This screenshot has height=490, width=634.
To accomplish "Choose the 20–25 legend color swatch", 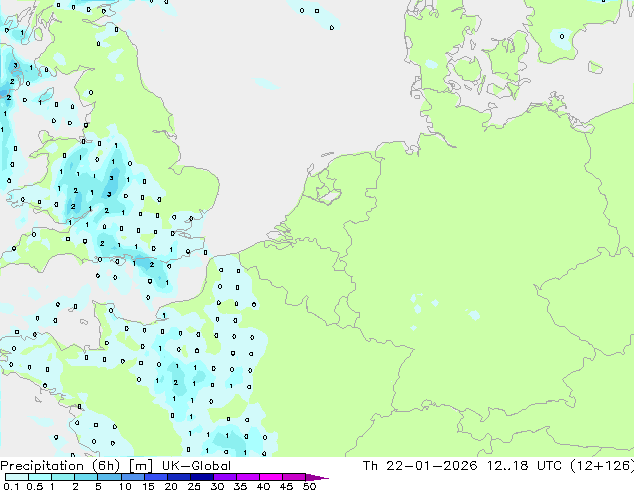I will click(179, 477).
